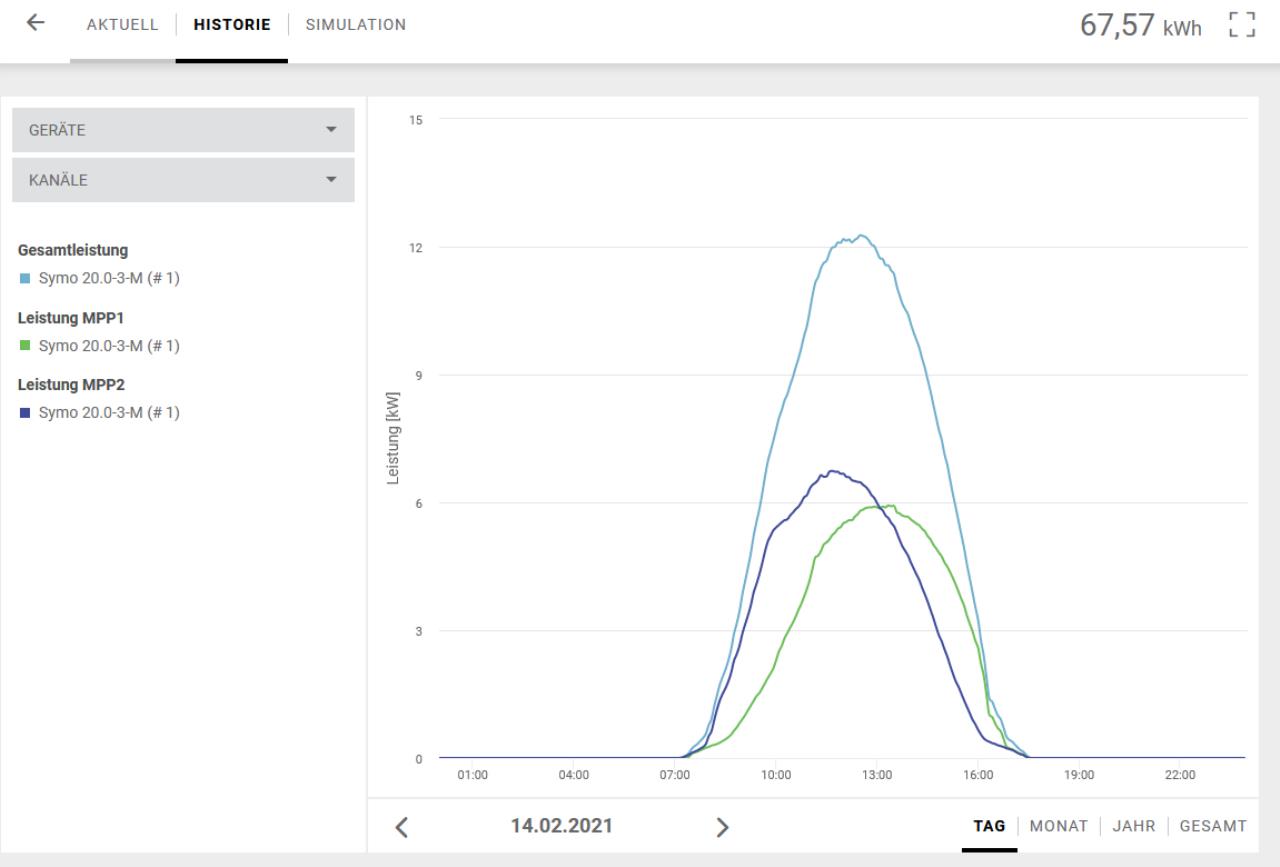This screenshot has height=867, width=1280.
Task: Go to previous day with left chevron
Action: (x=402, y=827)
